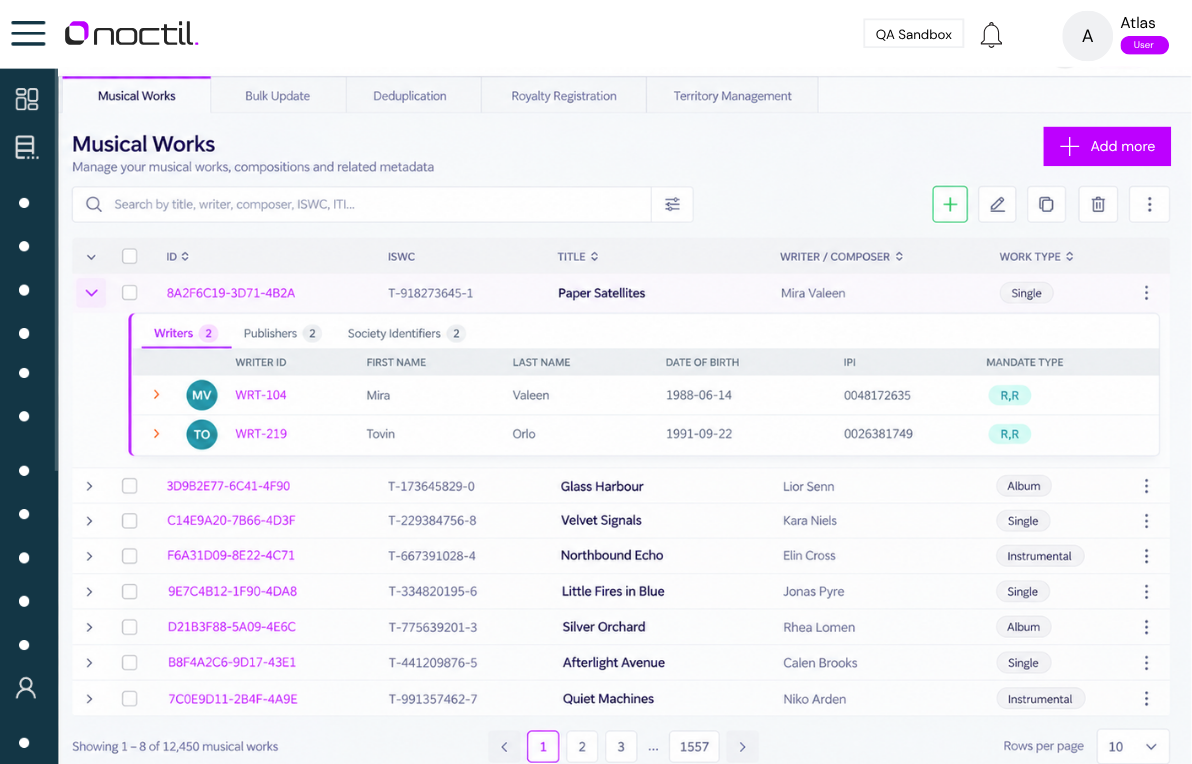Open the notifications bell

(x=991, y=35)
